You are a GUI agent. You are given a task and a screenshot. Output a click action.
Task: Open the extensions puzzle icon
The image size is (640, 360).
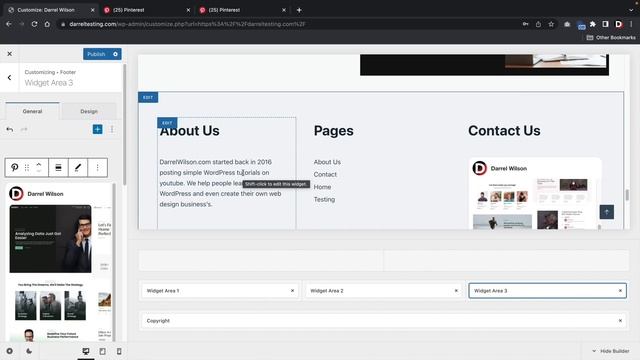(593, 24)
